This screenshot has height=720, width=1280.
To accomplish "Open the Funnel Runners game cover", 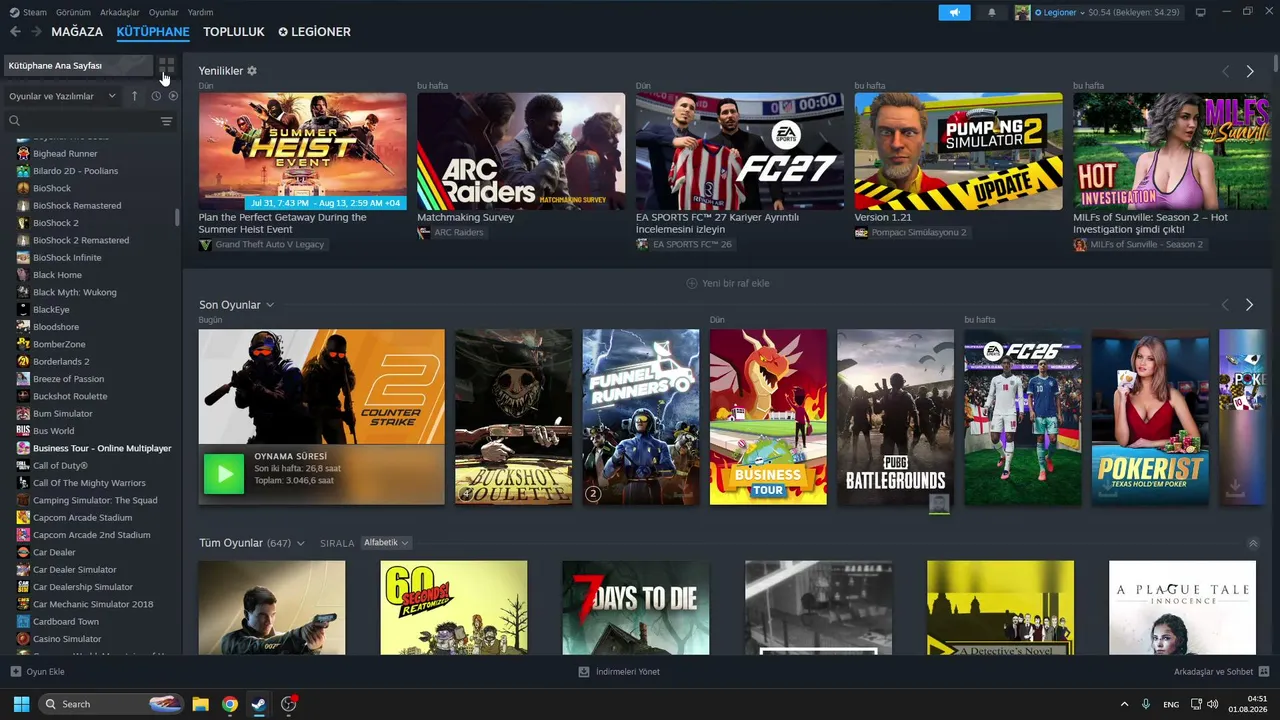I will [641, 417].
